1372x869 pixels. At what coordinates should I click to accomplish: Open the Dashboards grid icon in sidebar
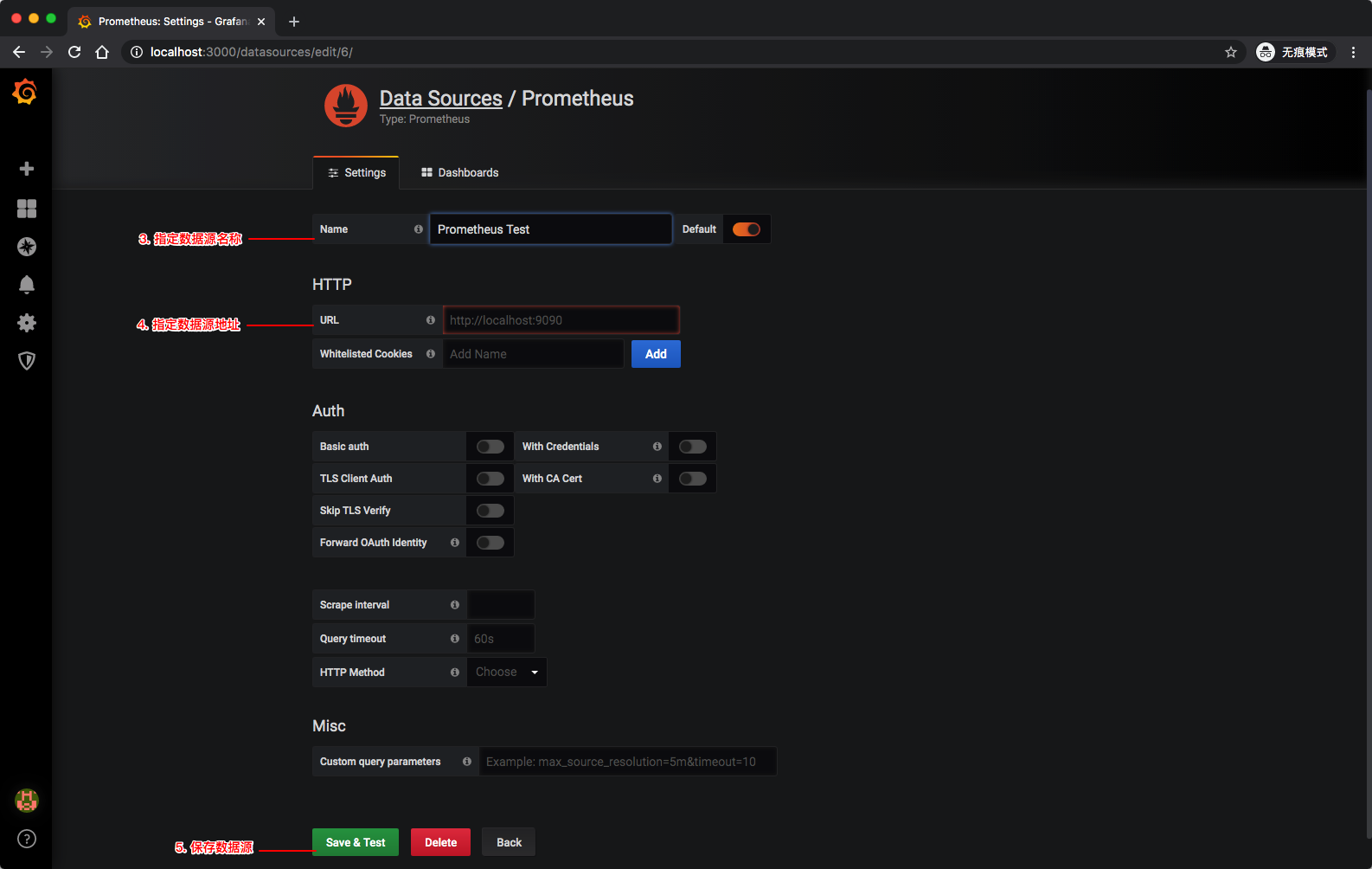[27, 209]
